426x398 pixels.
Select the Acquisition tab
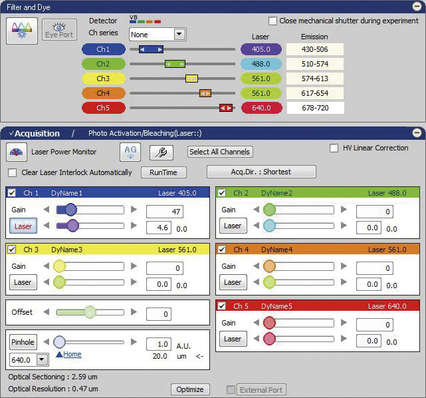(37, 133)
